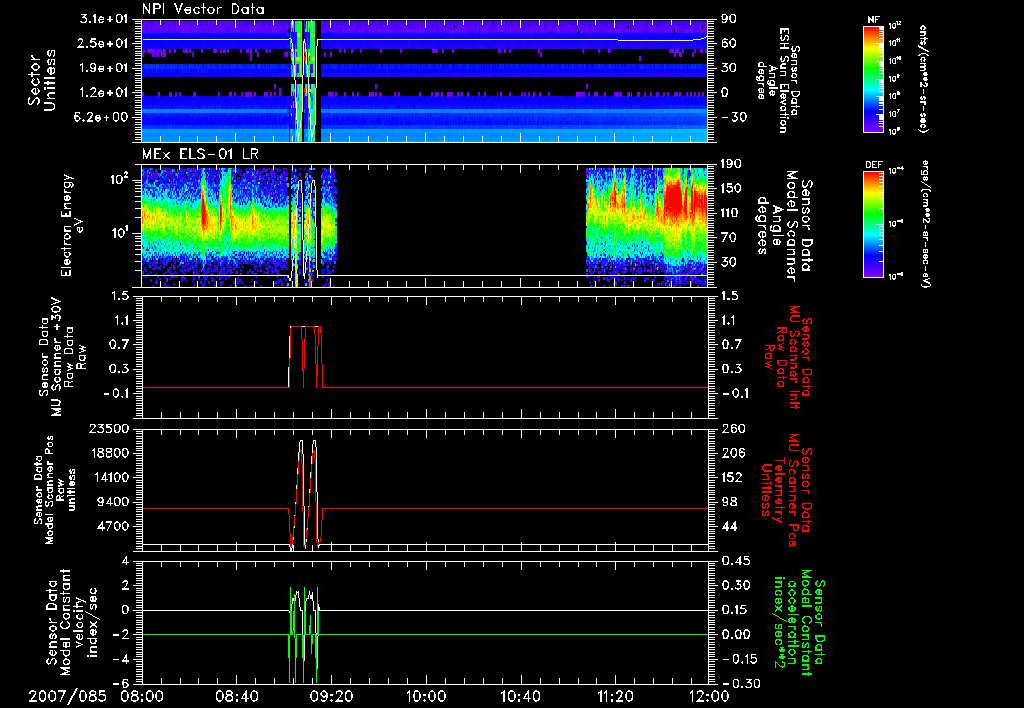
Task: Click the 2007/085 date label
Action: [x=67, y=696]
